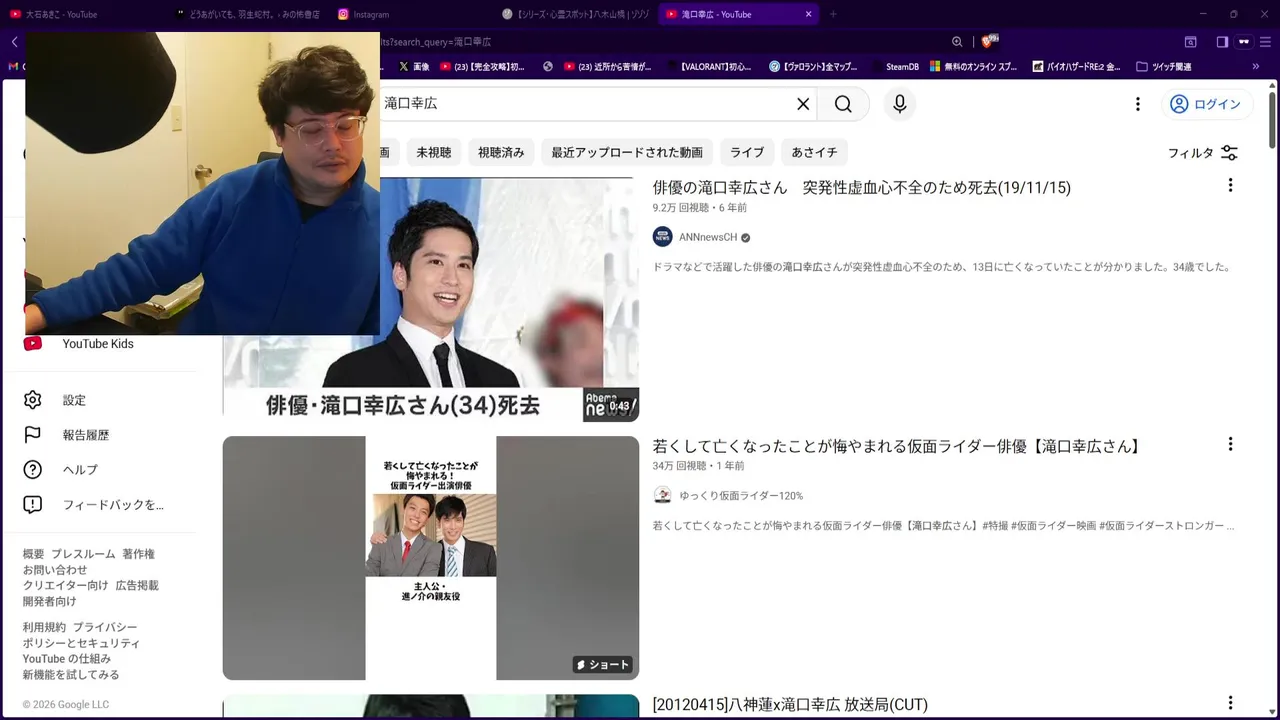Select the 最近アップロードされた動画 chip
The image size is (1280, 720).
coord(627,153)
